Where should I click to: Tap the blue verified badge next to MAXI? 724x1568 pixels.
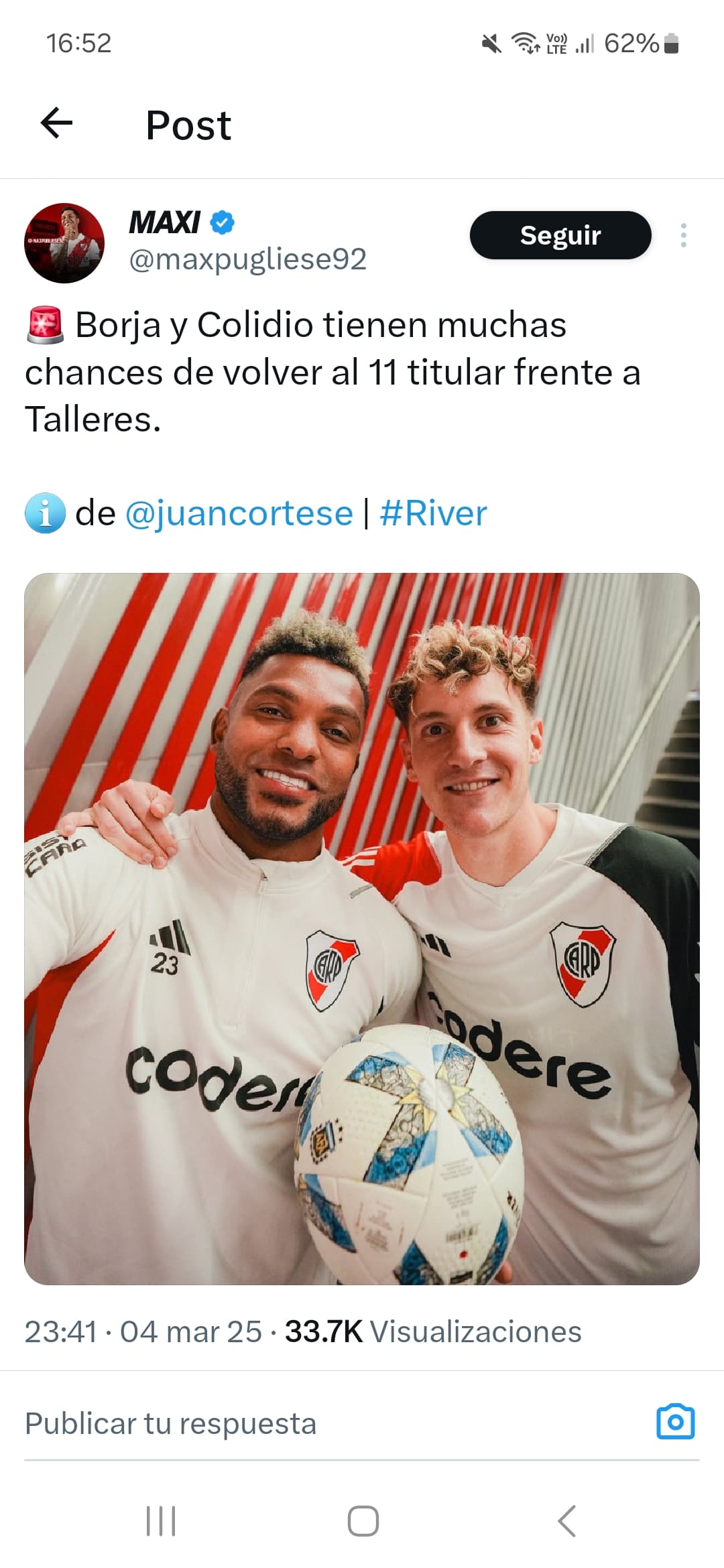(223, 222)
